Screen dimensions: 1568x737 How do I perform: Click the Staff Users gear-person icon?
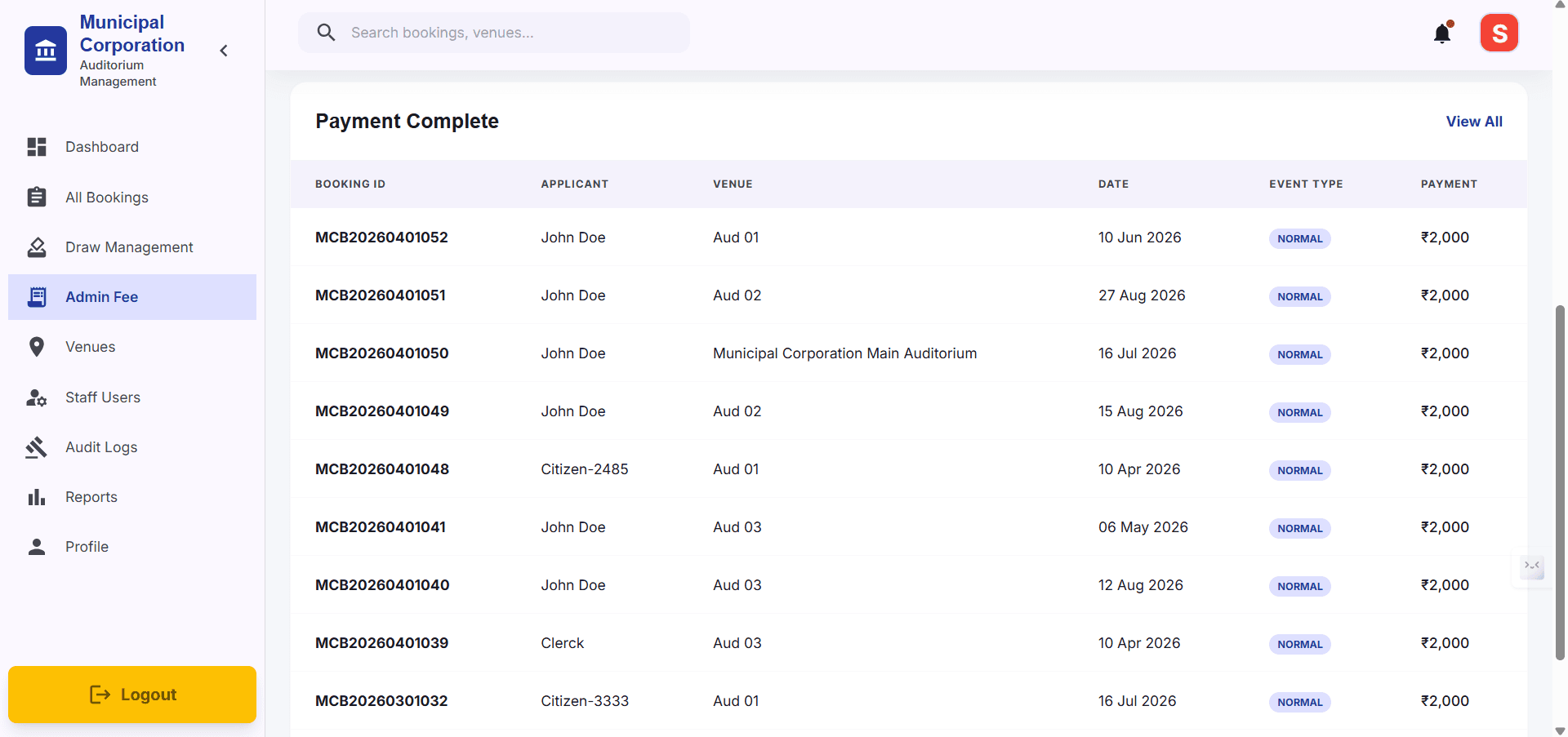point(37,397)
